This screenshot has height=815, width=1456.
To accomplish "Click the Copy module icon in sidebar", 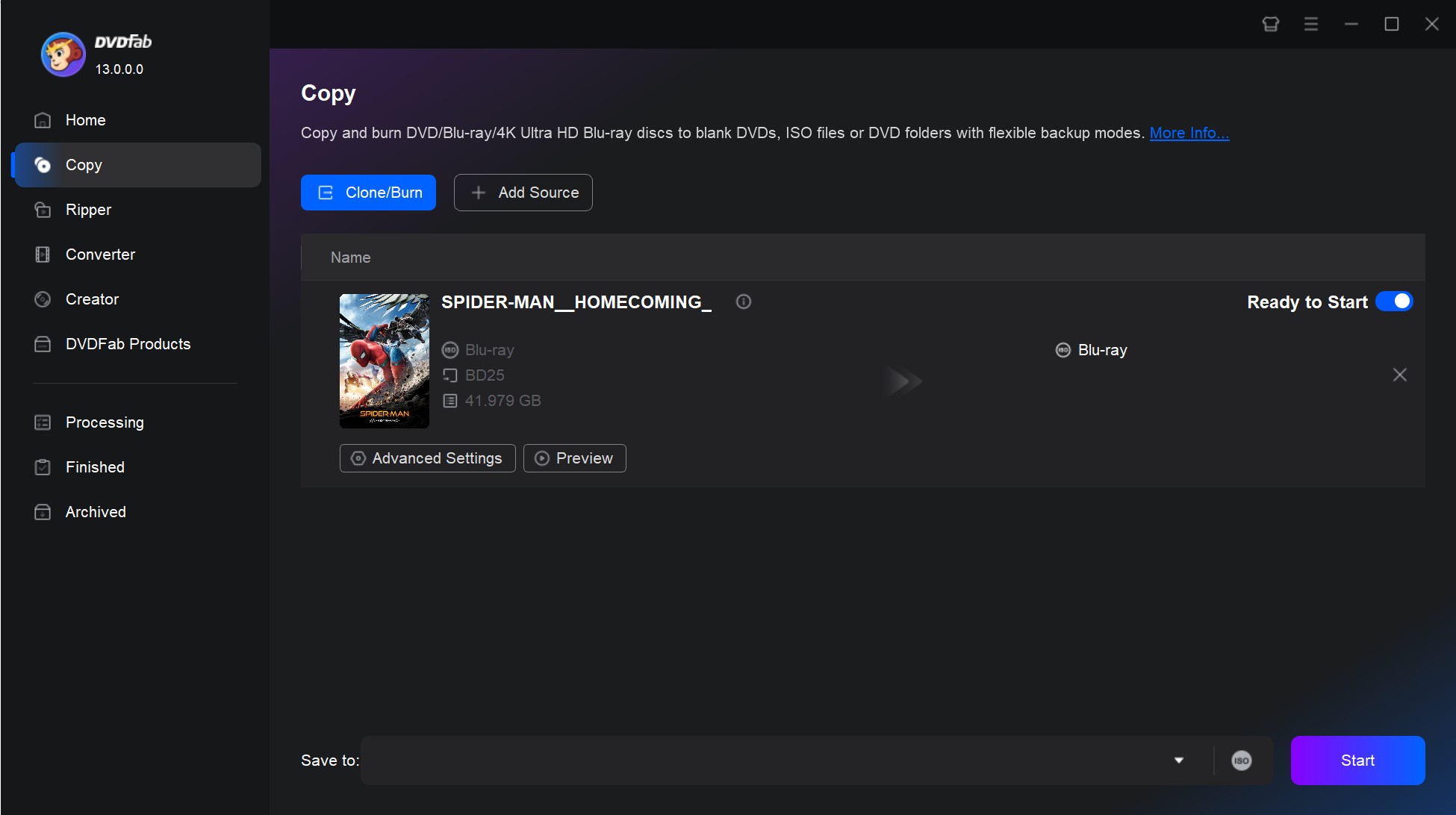I will tap(44, 165).
